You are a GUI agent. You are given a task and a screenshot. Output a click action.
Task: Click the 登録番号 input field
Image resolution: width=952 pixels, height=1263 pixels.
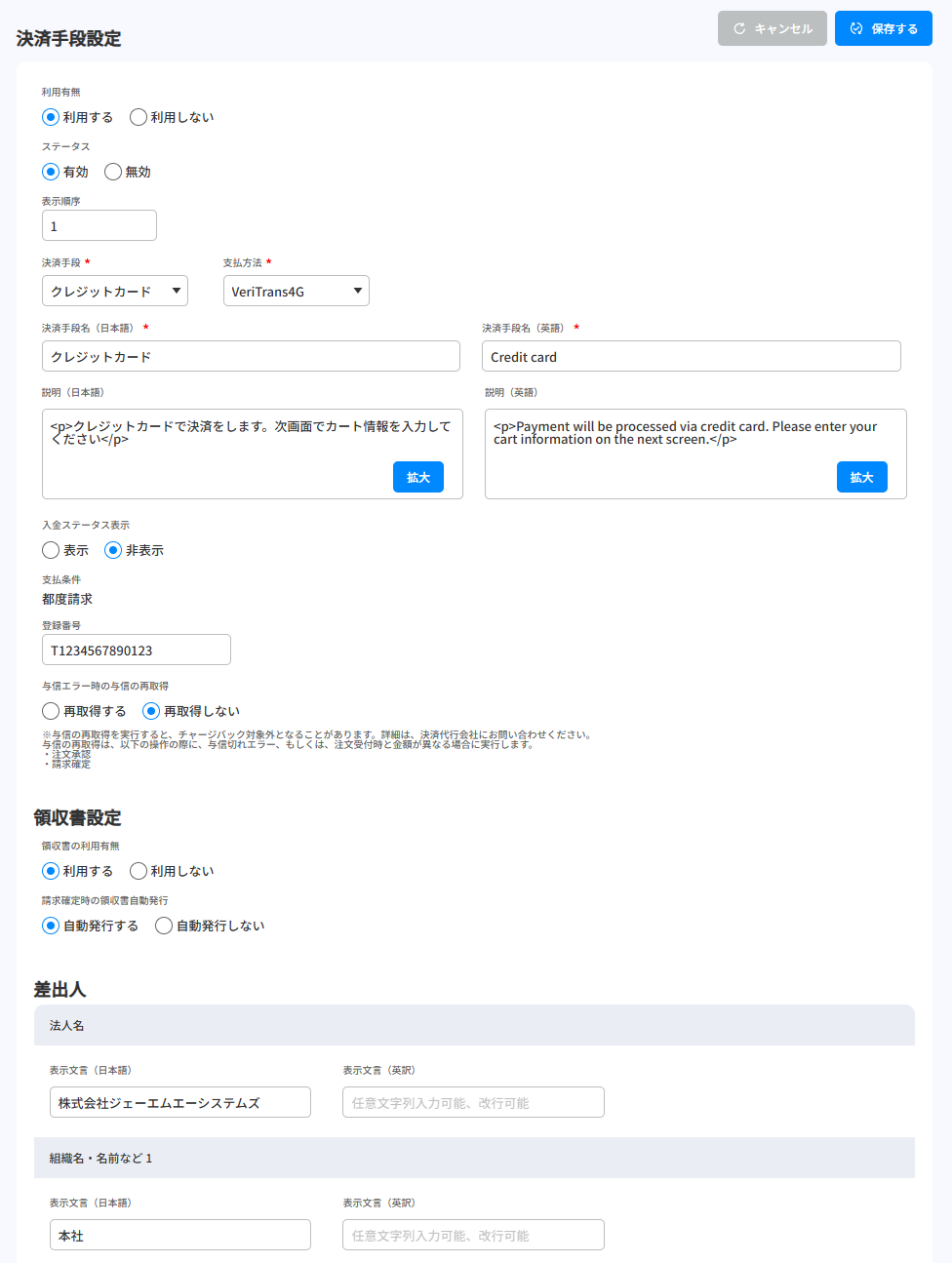136,650
